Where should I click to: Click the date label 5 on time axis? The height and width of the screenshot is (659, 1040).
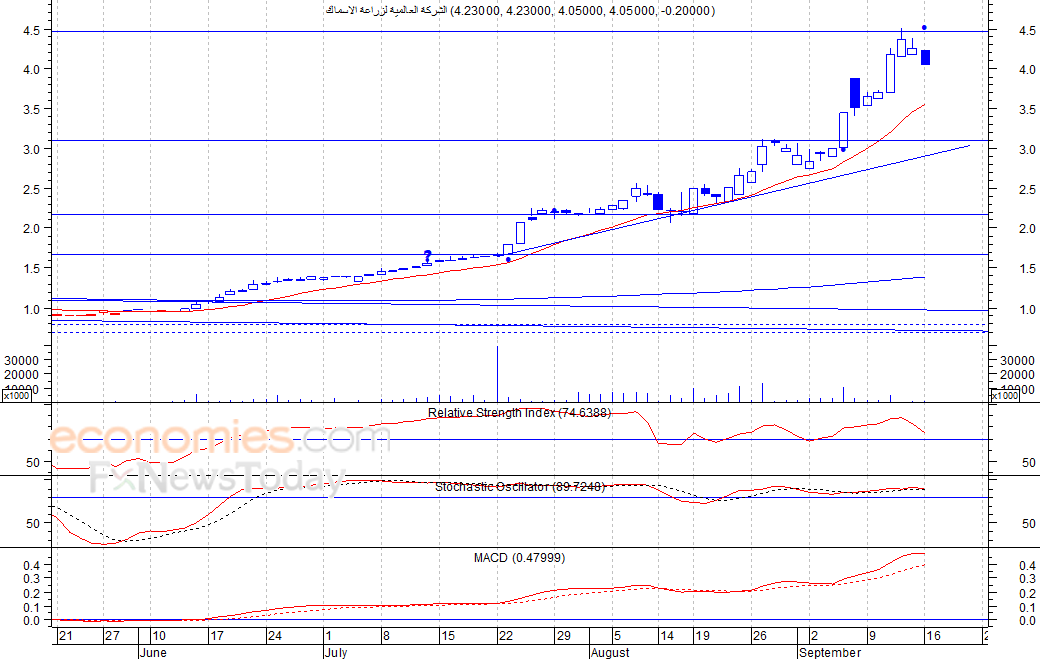617,636
